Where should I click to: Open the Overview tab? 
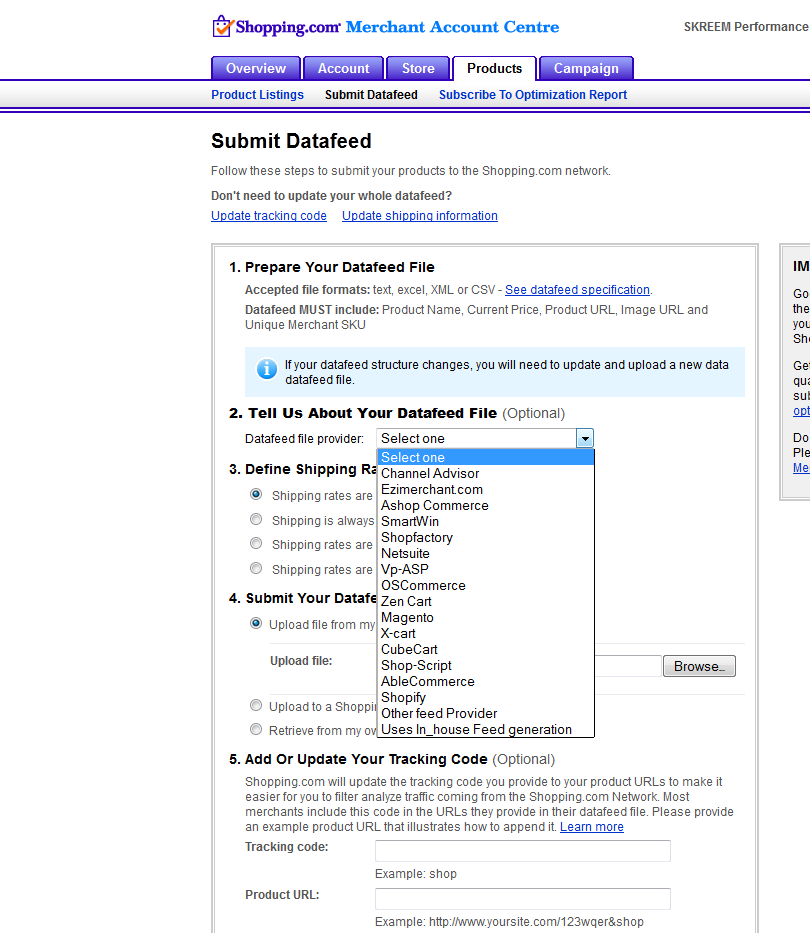[256, 68]
